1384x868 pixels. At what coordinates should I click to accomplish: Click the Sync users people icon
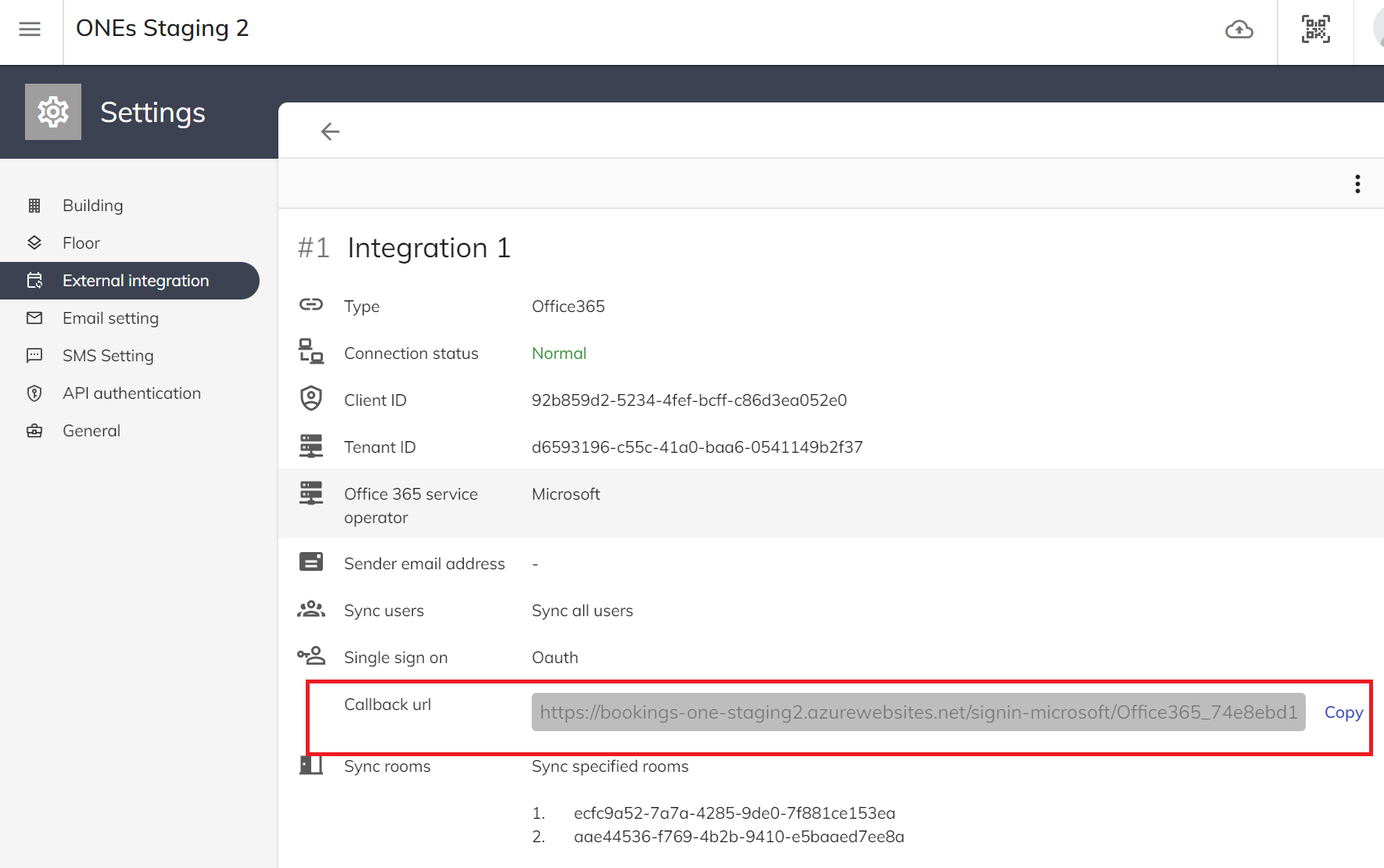click(311, 609)
